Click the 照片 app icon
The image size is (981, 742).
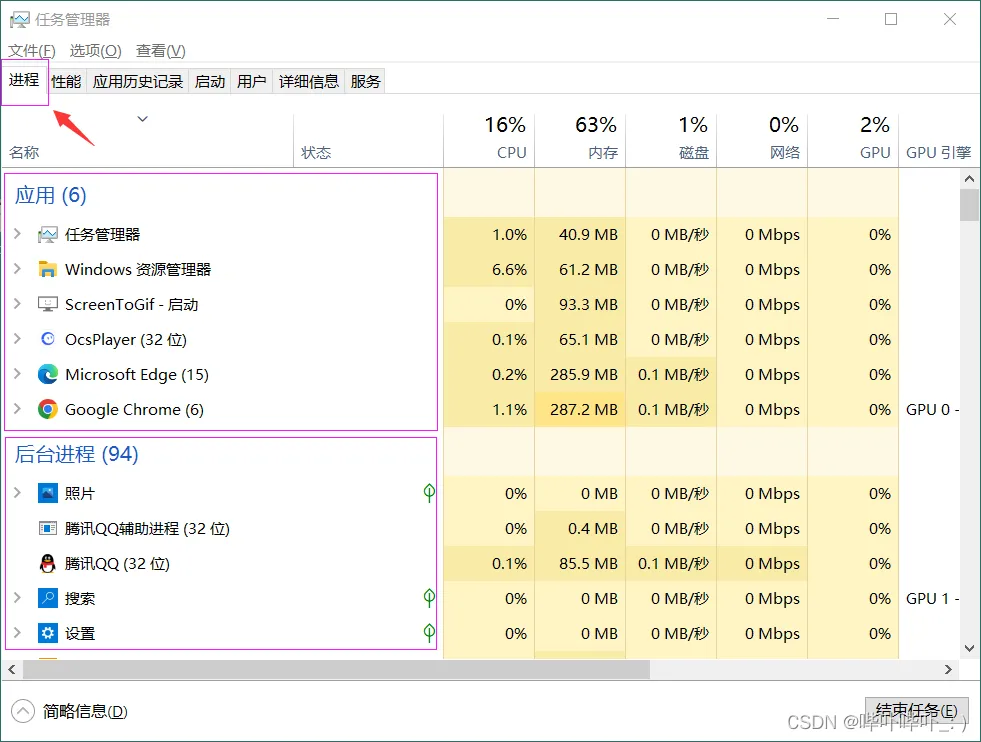coord(48,493)
